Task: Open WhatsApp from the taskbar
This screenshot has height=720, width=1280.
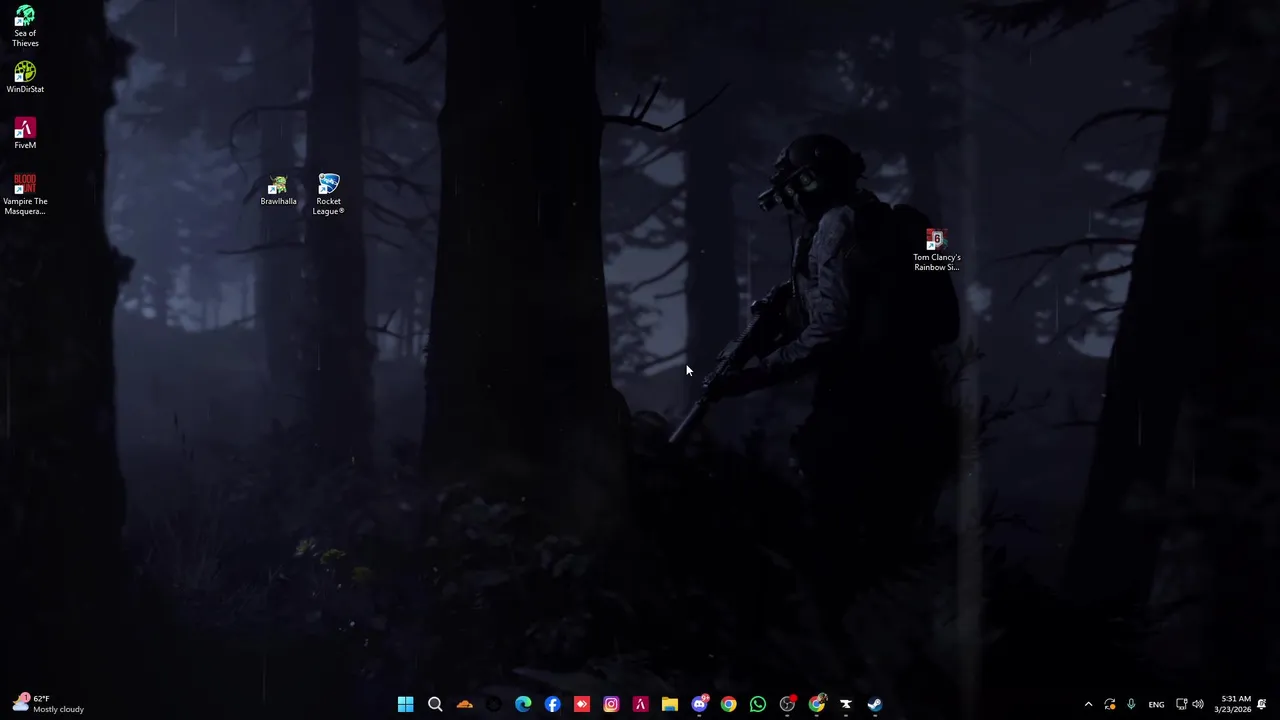Action: pos(757,704)
